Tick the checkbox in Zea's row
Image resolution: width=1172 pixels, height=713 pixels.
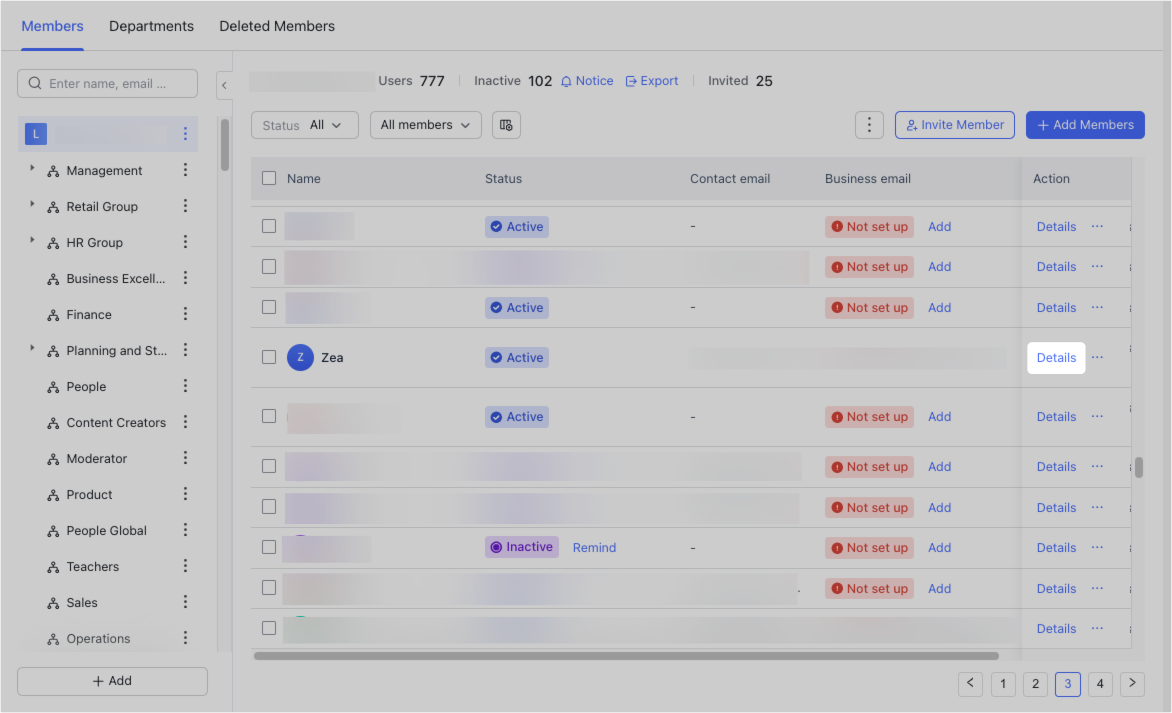[269, 357]
